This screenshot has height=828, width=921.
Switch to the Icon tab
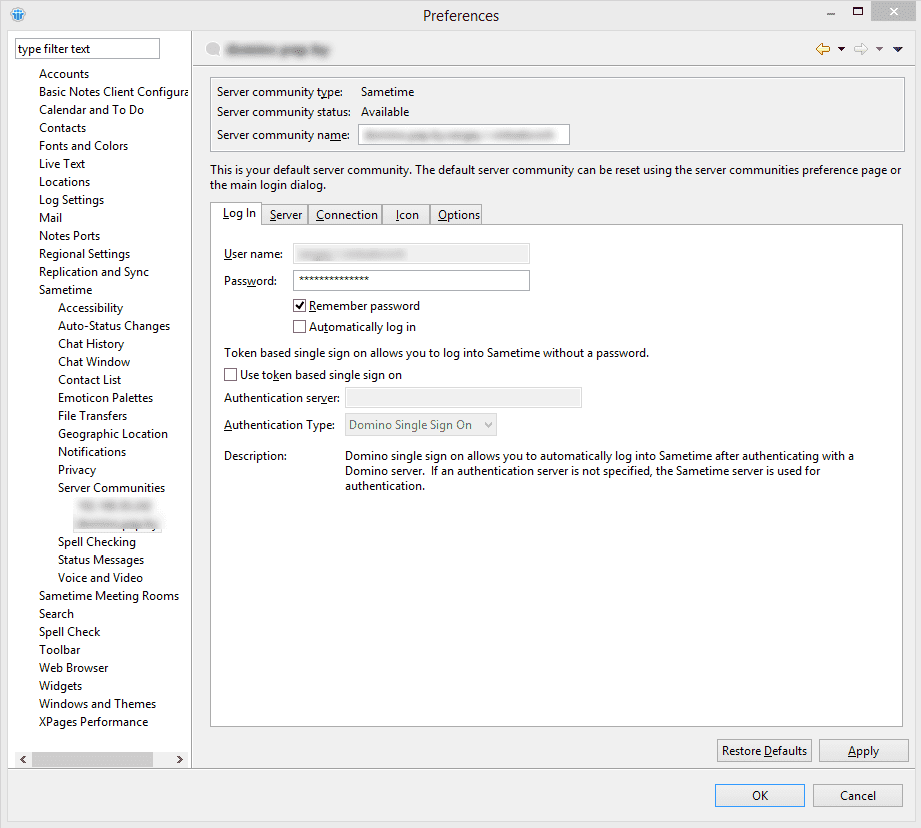click(407, 215)
